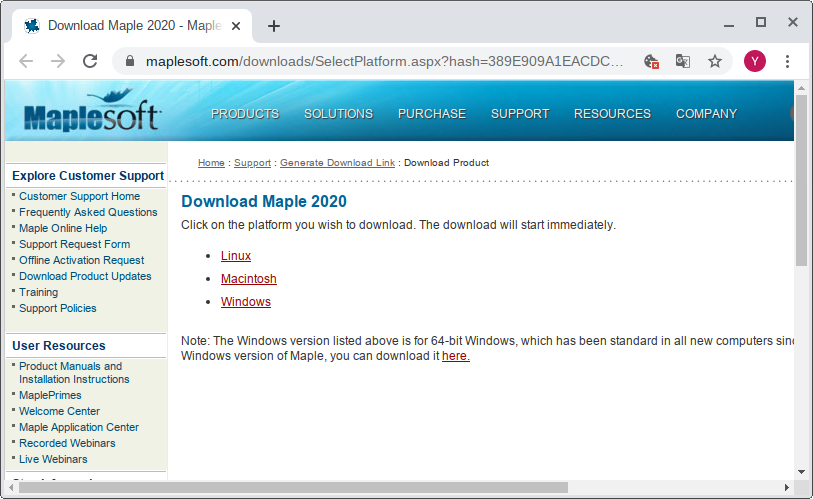Image resolution: width=813 pixels, height=499 pixels.
Task: Click the Explore Customer Support heading
Action: click(88, 176)
